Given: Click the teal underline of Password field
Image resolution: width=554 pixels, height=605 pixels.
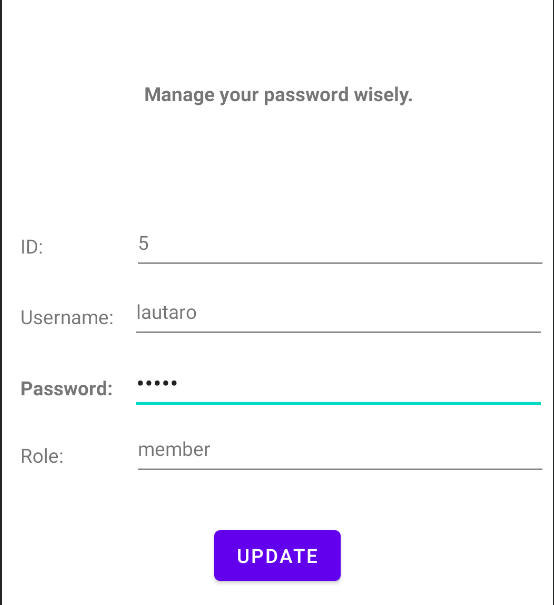Looking at the screenshot, I should pyautogui.click(x=338, y=403).
